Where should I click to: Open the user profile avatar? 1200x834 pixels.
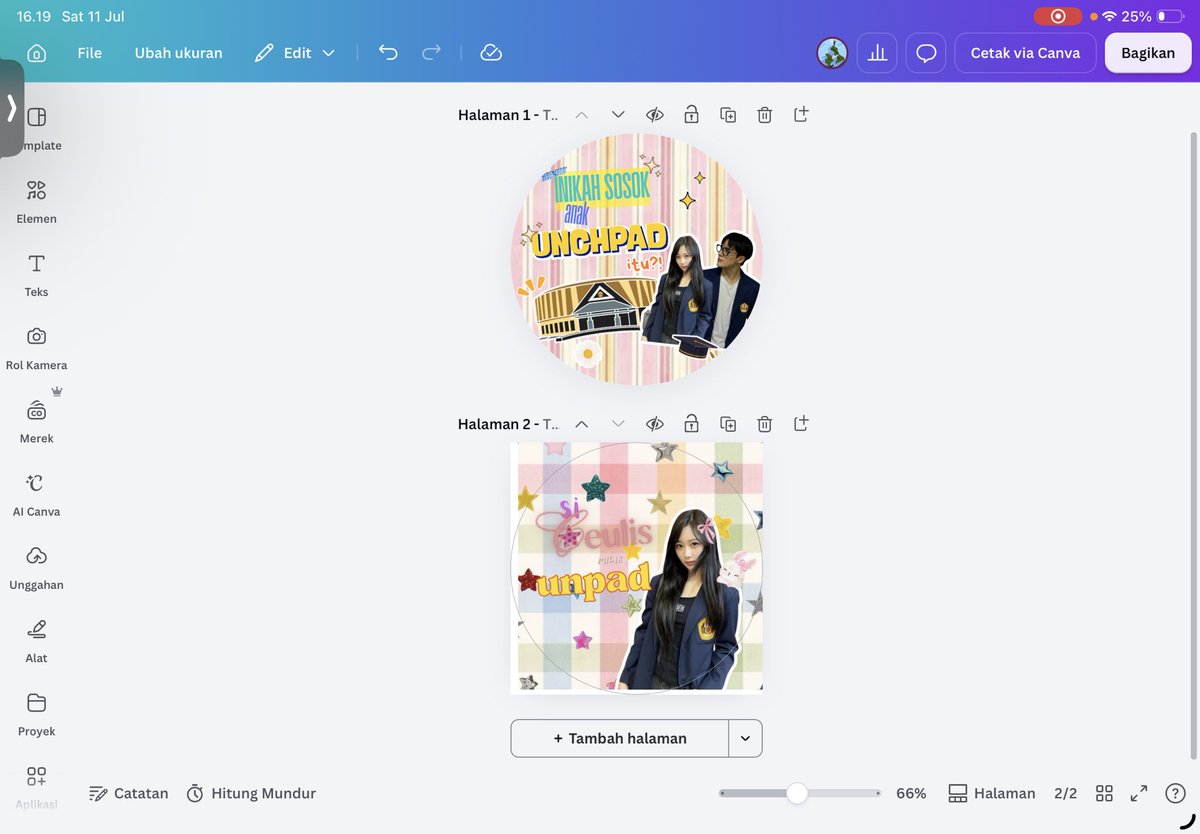point(832,53)
